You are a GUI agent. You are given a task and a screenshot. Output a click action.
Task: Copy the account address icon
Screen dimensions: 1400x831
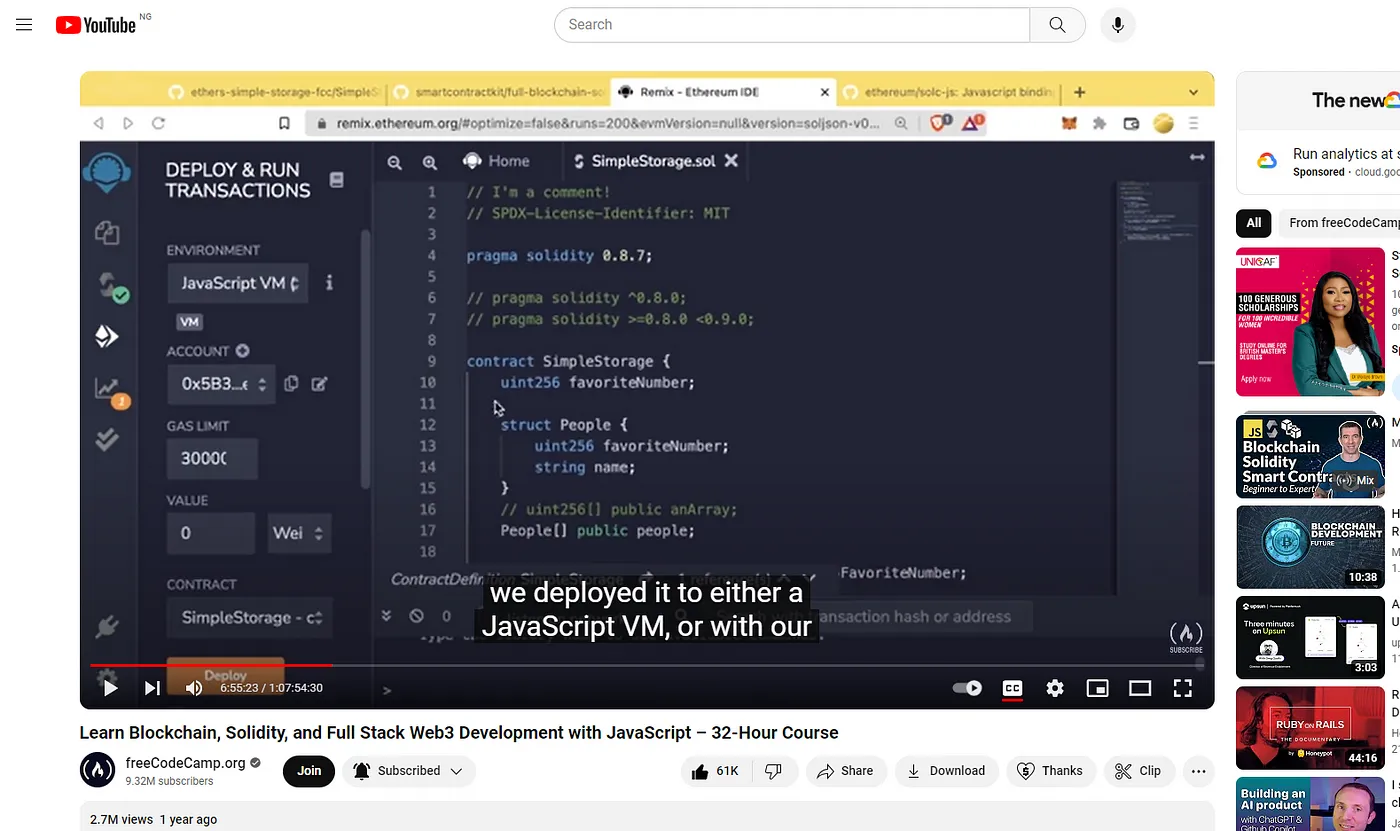[291, 384]
